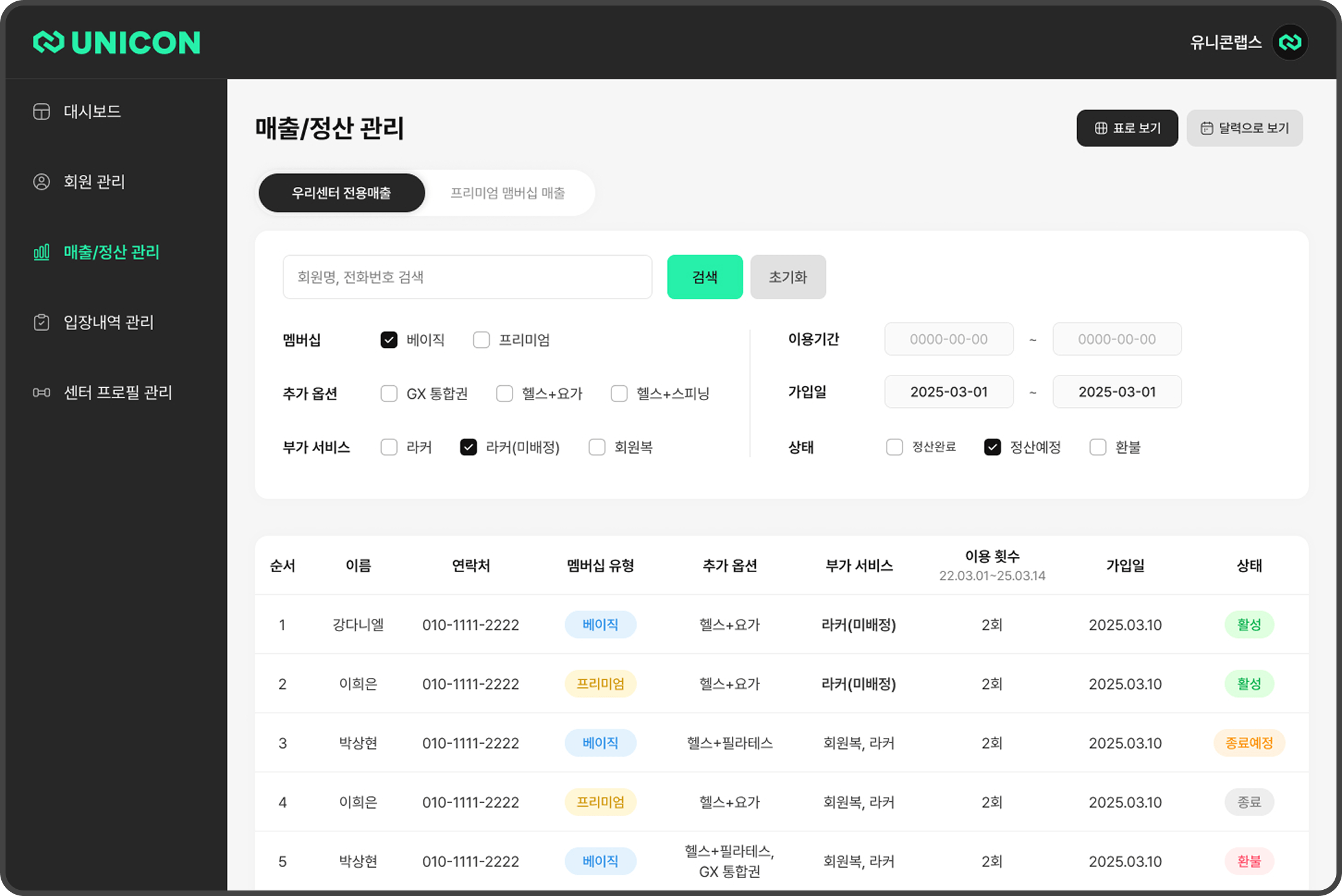
Task: Click the round profile avatar icon
Action: [1289, 42]
